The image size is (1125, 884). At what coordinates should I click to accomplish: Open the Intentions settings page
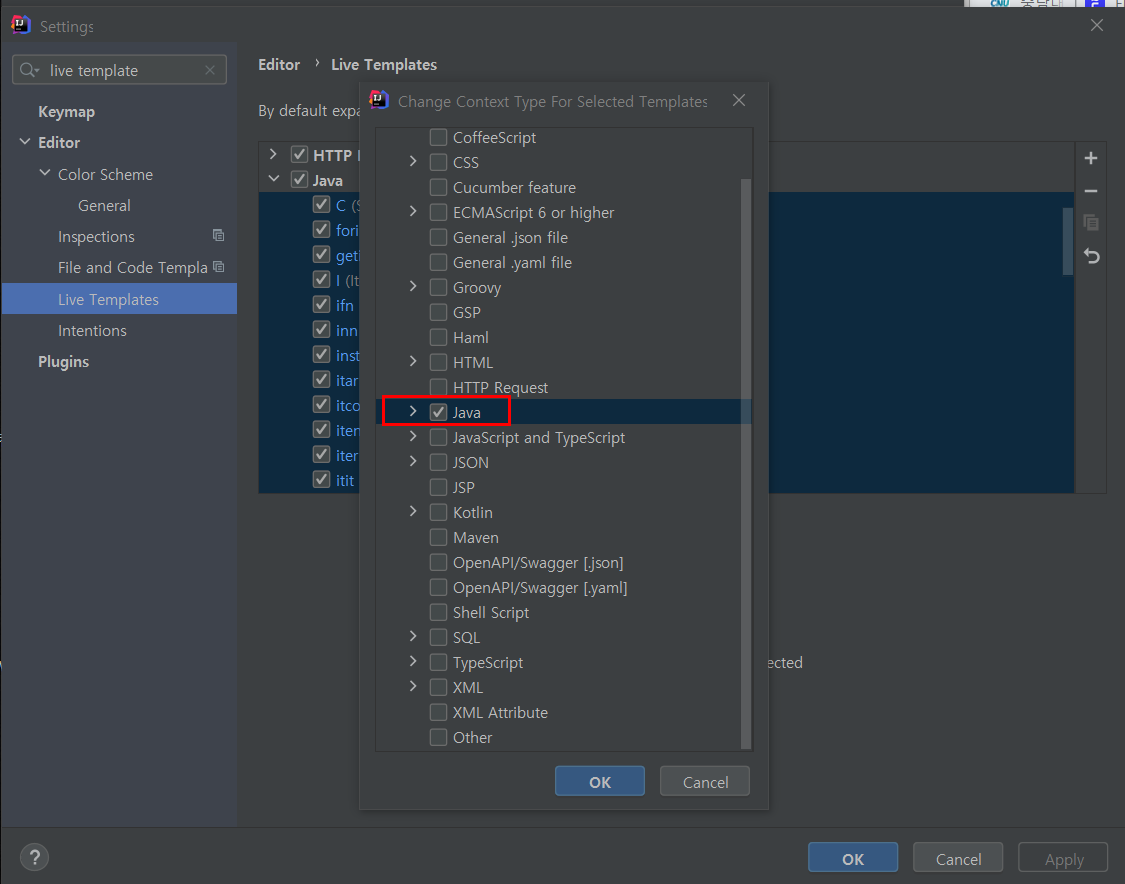[x=92, y=331]
